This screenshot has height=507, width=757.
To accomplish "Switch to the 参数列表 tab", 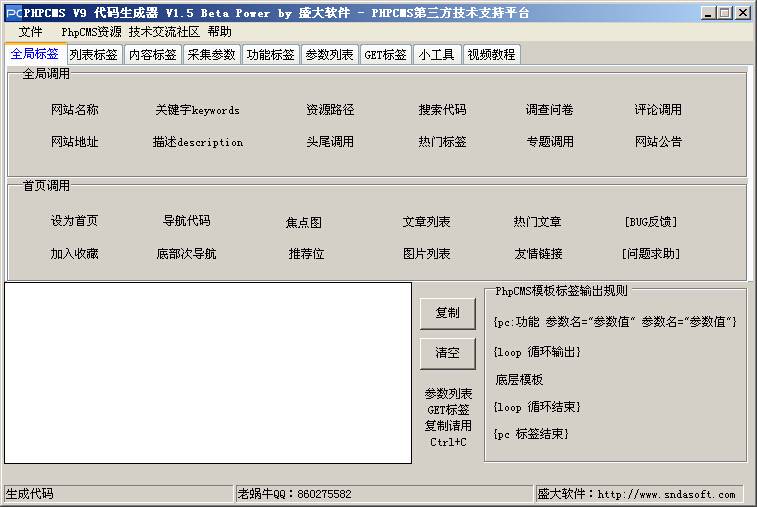I will (329, 55).
